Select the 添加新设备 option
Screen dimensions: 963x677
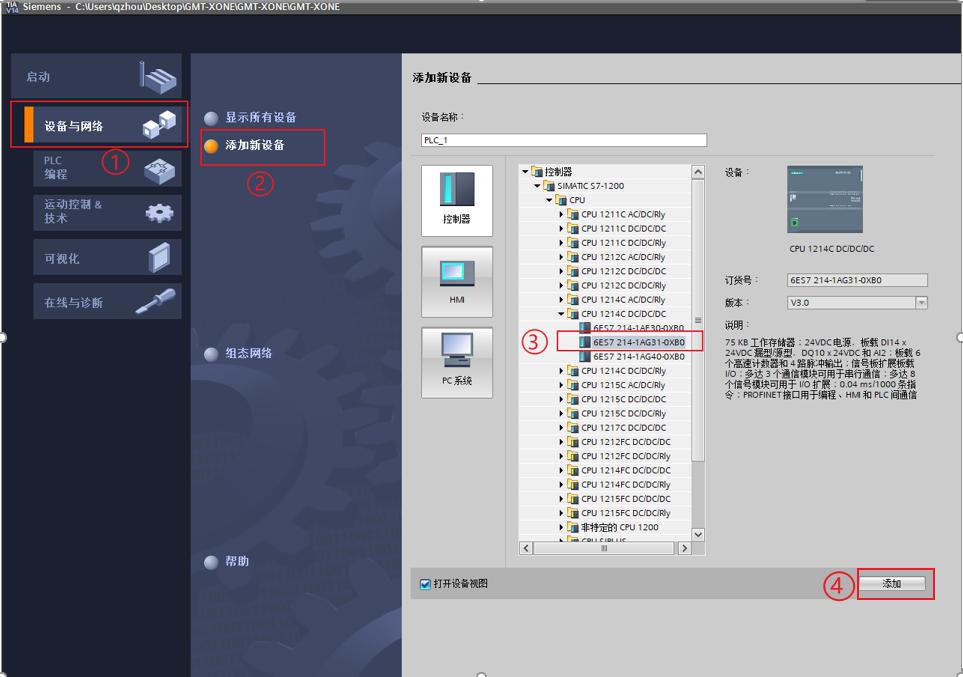tap(256, 147)
